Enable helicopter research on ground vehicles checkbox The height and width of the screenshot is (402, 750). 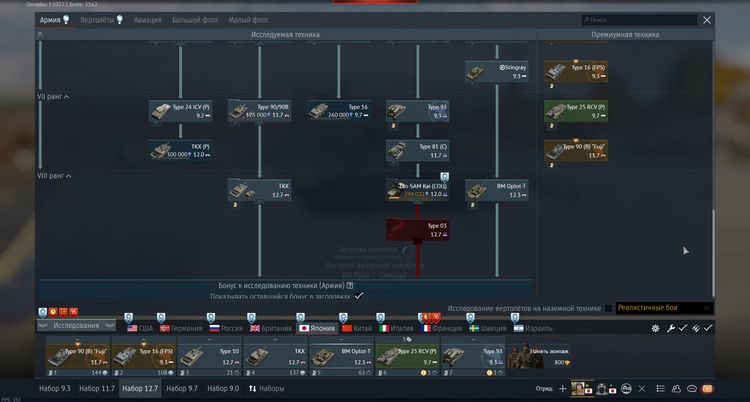pyautogui.click(x=608, y=308)
